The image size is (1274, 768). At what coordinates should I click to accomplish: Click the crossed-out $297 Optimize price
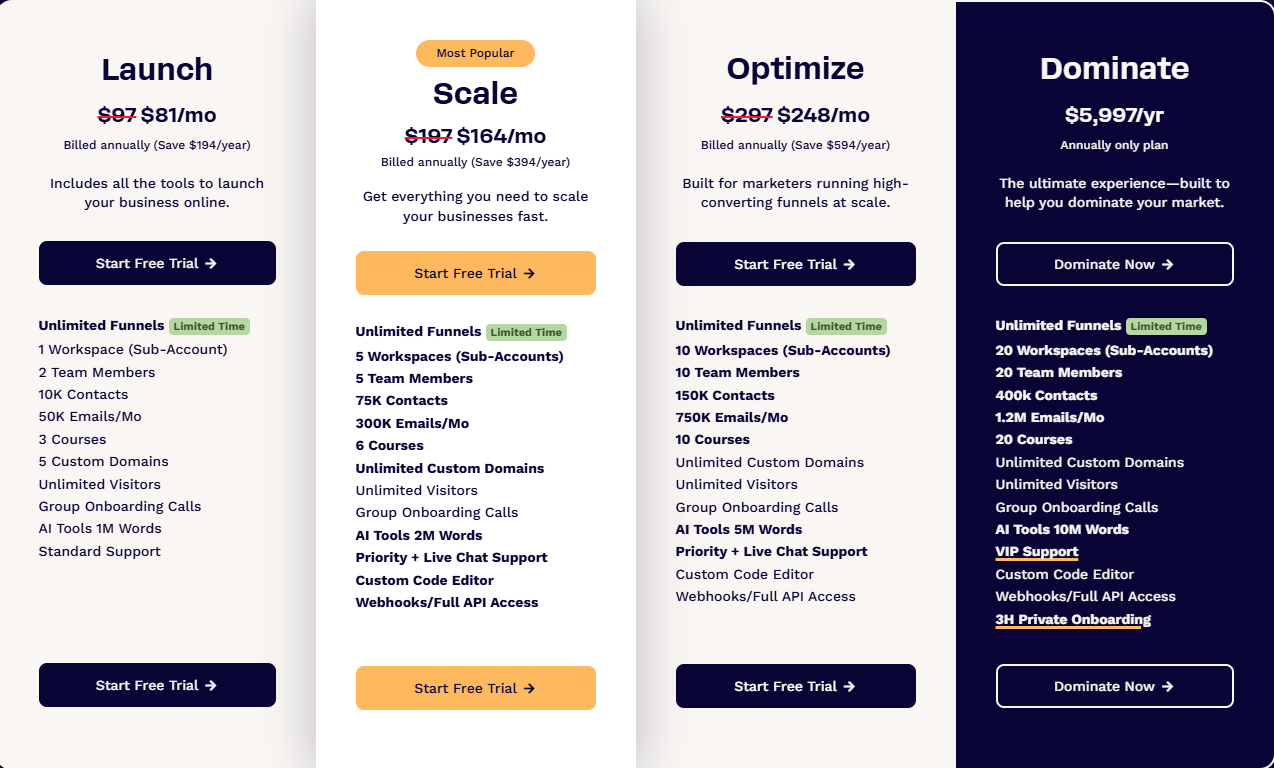click(746, 115)
